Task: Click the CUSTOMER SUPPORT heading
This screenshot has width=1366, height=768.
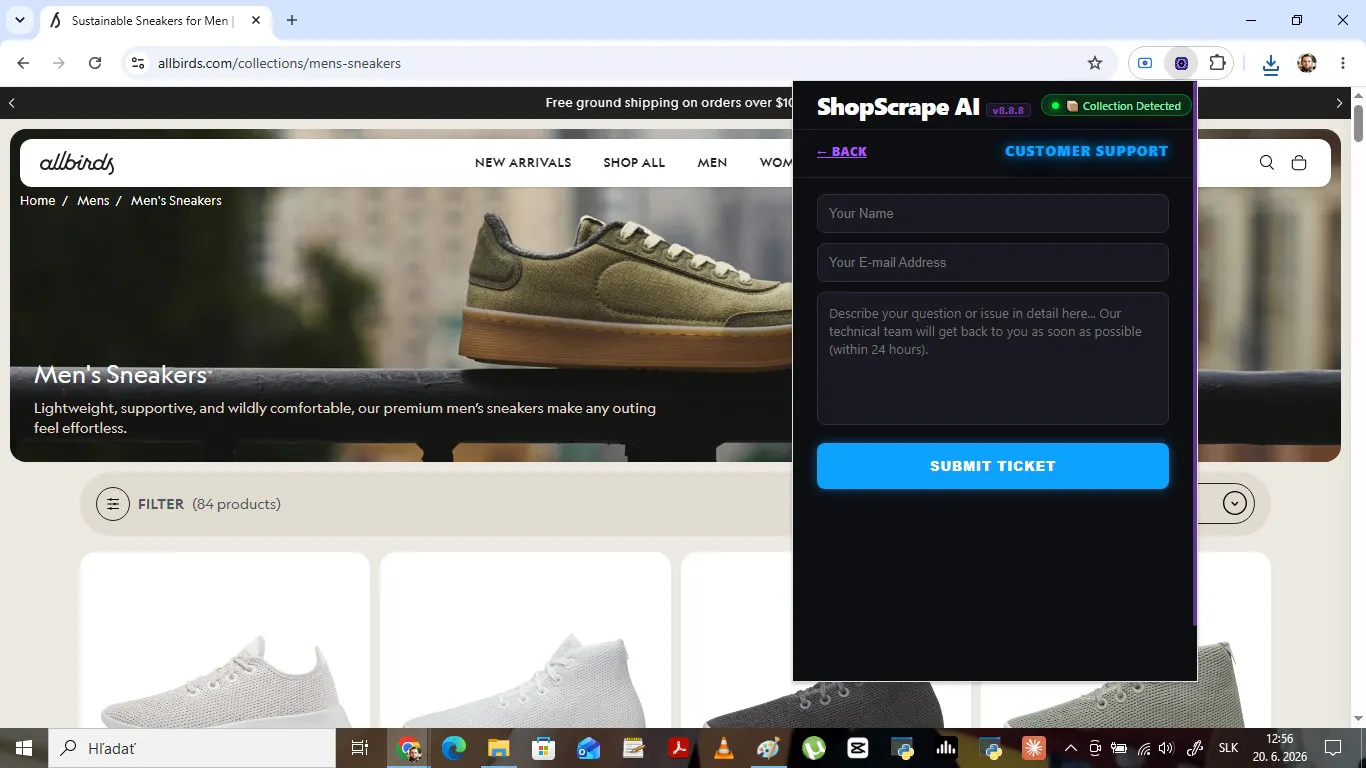Action: pos(1086,151)
